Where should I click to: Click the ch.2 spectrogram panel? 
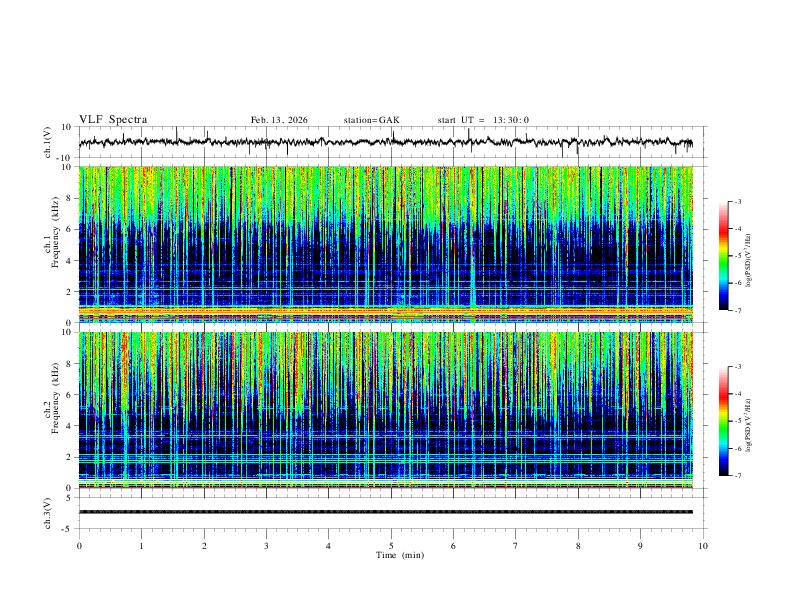(x=386, y=410)
